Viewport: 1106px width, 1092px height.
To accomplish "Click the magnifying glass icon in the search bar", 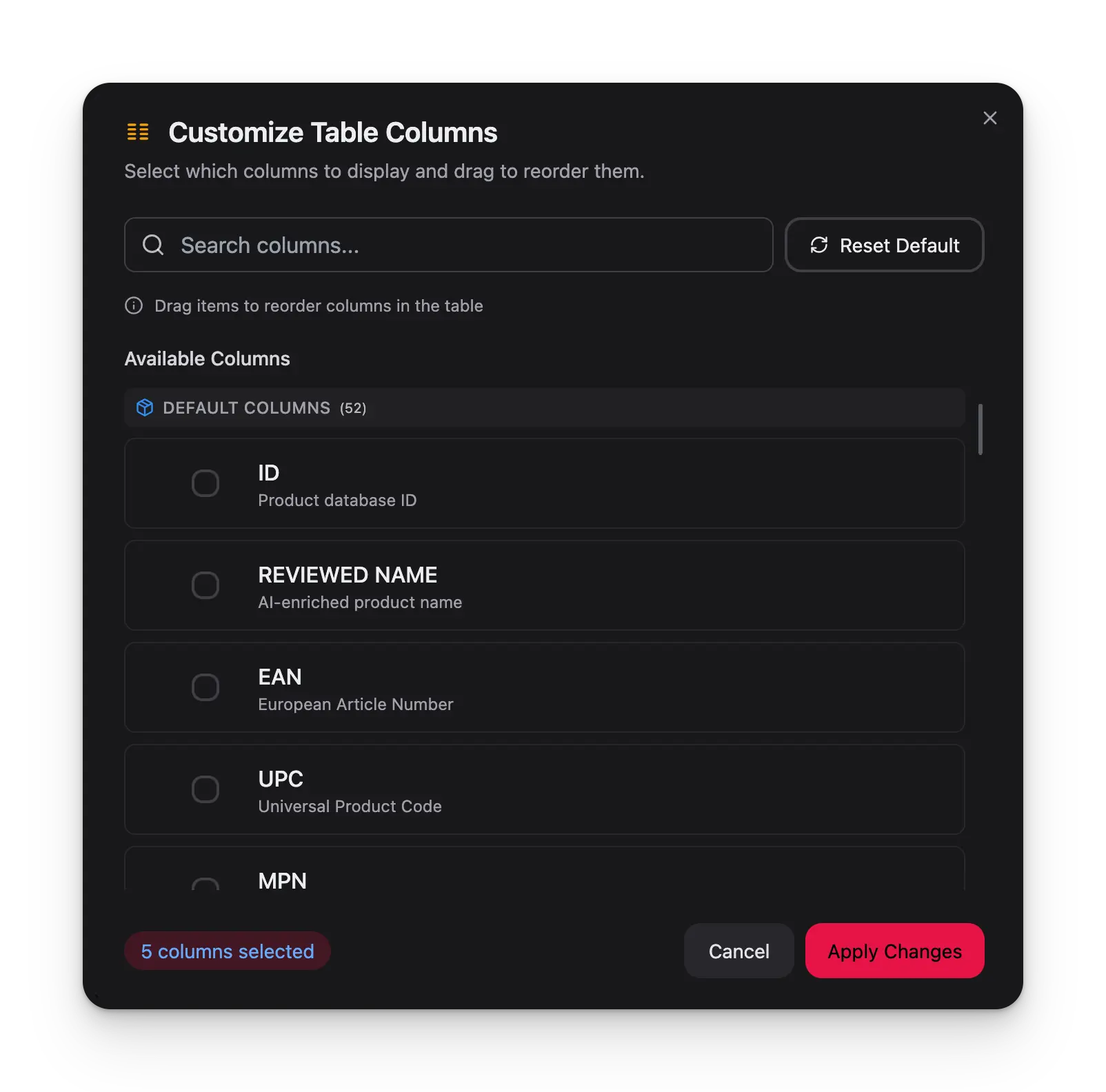I will [152, 245].
